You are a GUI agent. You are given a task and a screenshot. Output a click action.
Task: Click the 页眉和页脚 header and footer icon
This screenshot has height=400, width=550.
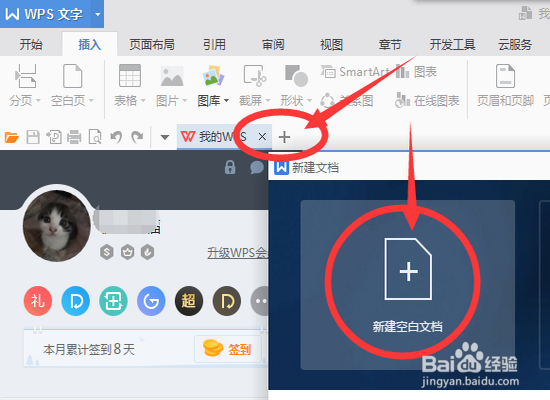point(505,76)
